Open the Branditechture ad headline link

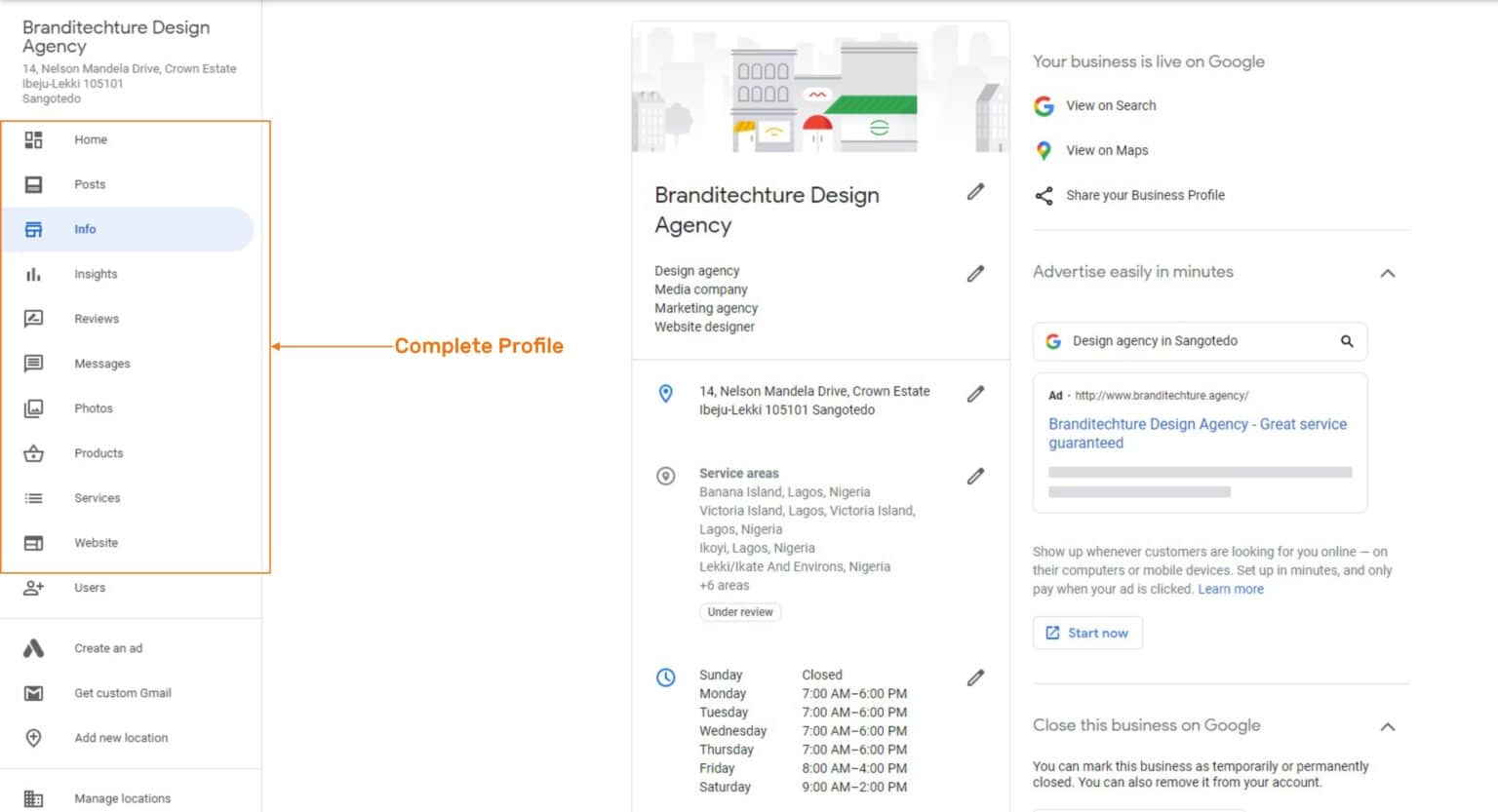[1198, 433]
